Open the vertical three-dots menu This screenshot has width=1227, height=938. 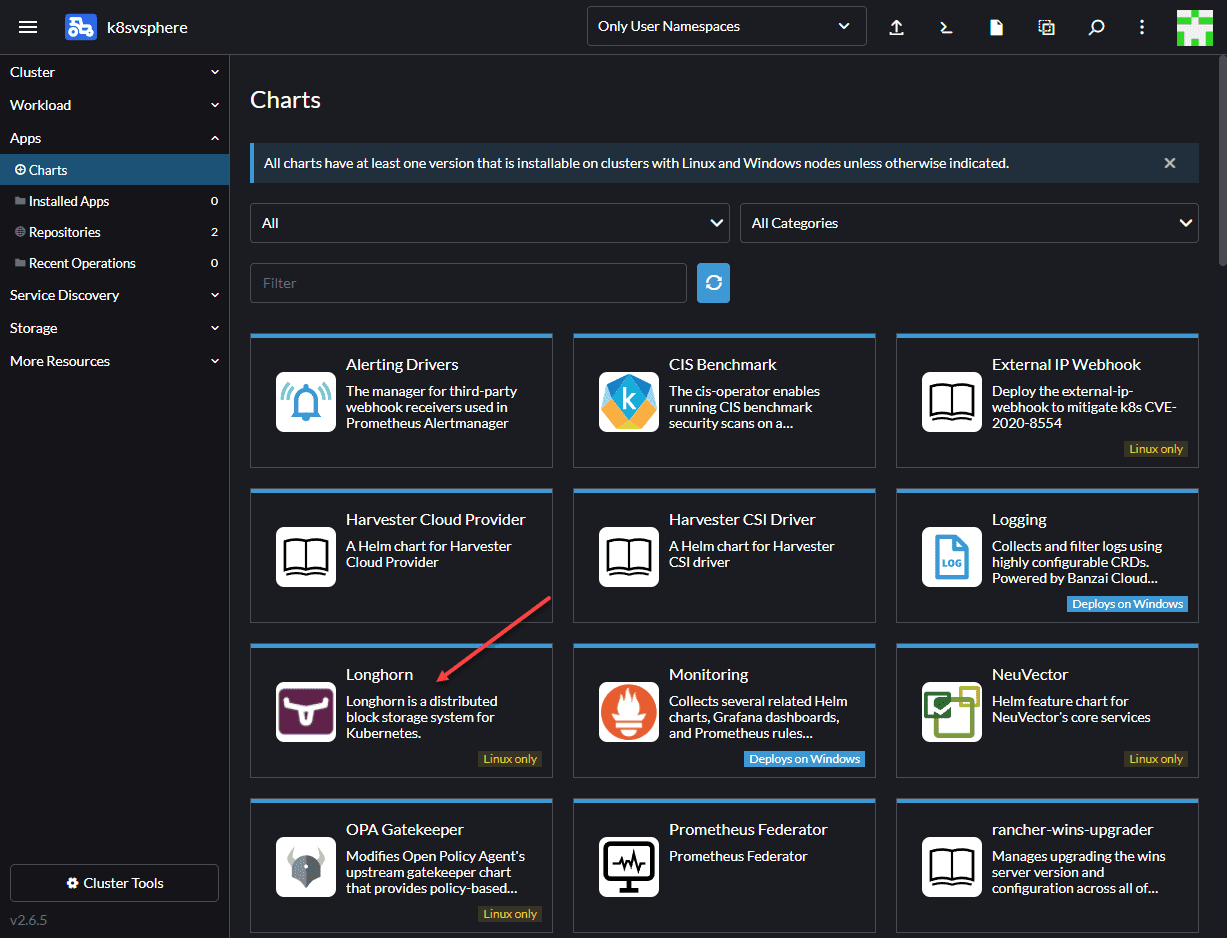(1142, 27)
